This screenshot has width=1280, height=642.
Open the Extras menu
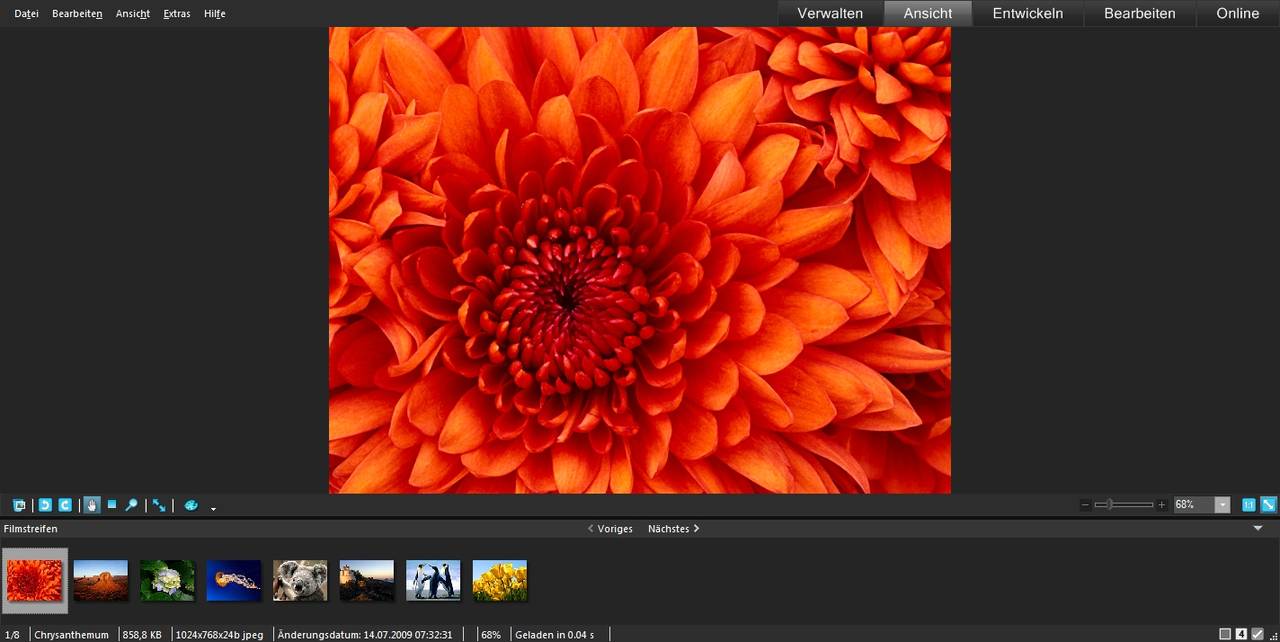pyautogui.click(x=177, y=14)
